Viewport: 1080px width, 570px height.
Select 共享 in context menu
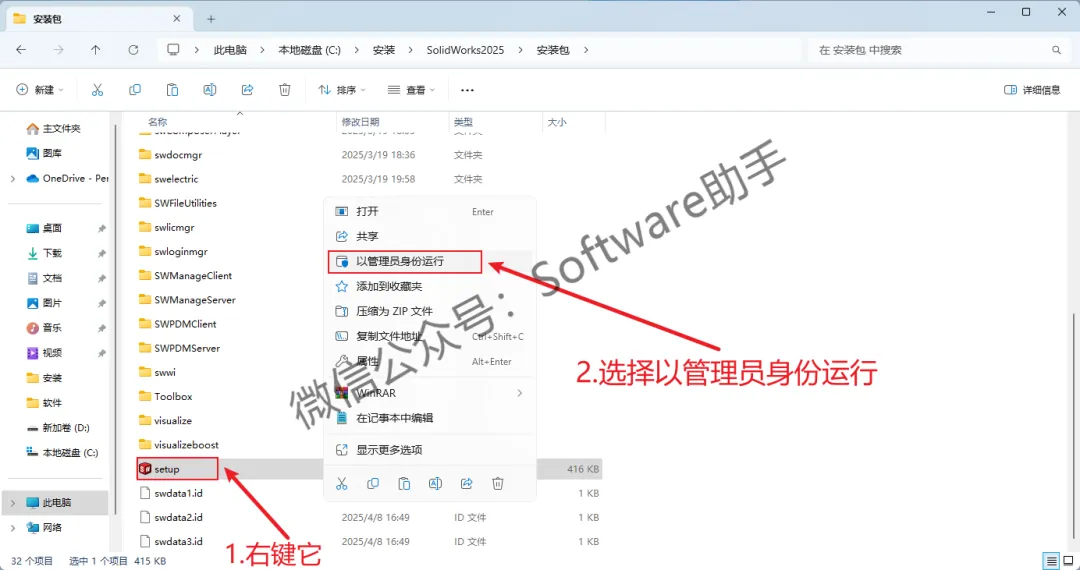click(430, 236)
